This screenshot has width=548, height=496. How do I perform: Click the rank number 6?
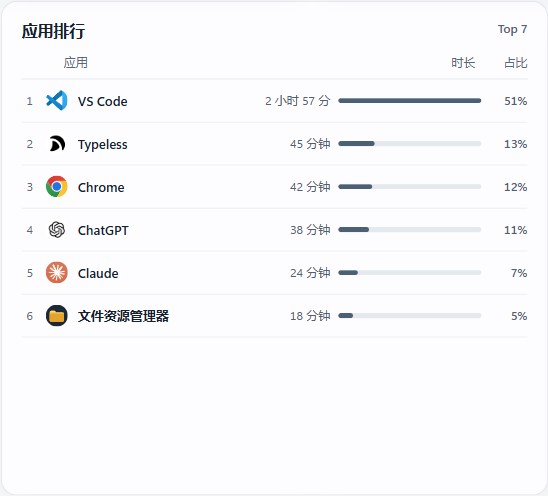[x=30, y=316]
